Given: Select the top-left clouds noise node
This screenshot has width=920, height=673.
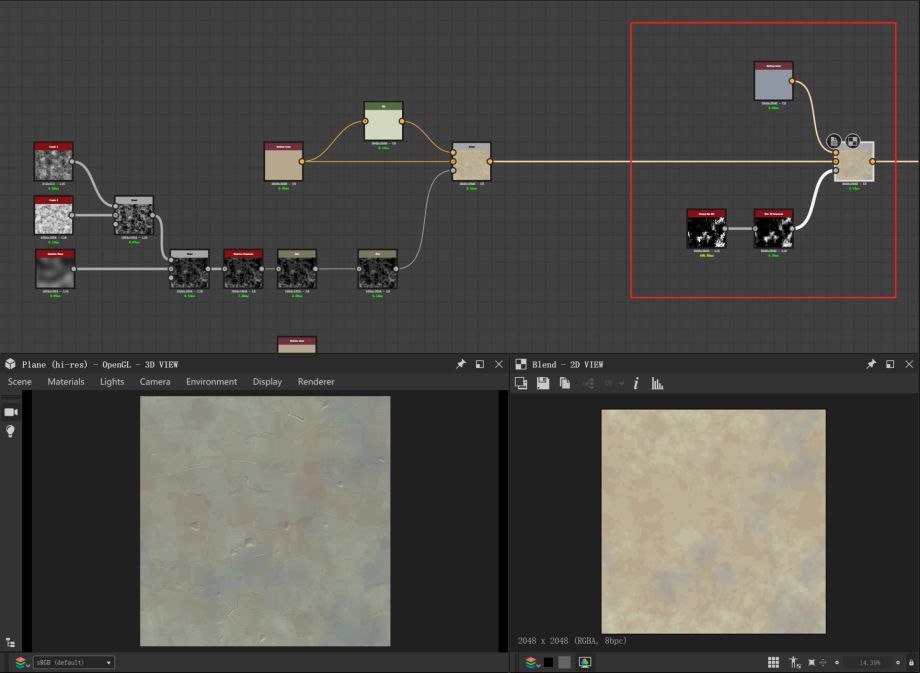Looking at the screenshot, I should coord(53,161).
